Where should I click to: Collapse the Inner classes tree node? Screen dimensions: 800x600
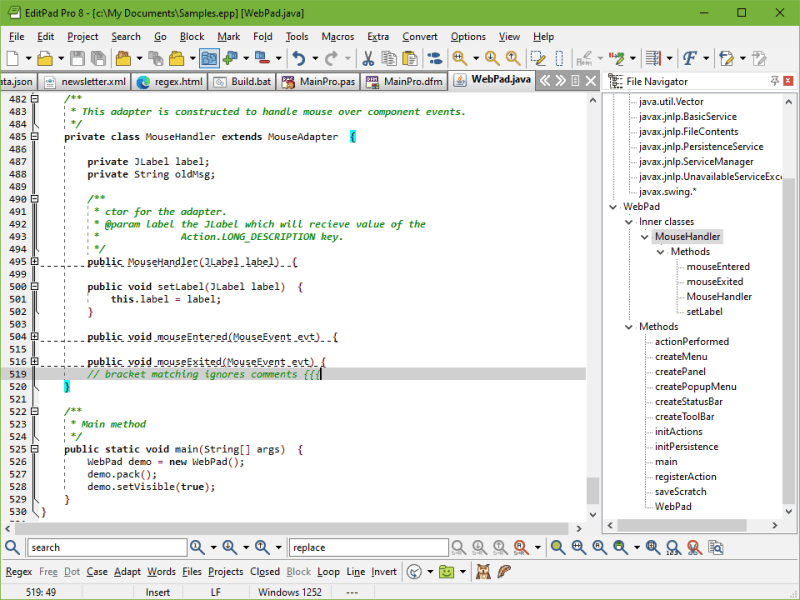629,222
